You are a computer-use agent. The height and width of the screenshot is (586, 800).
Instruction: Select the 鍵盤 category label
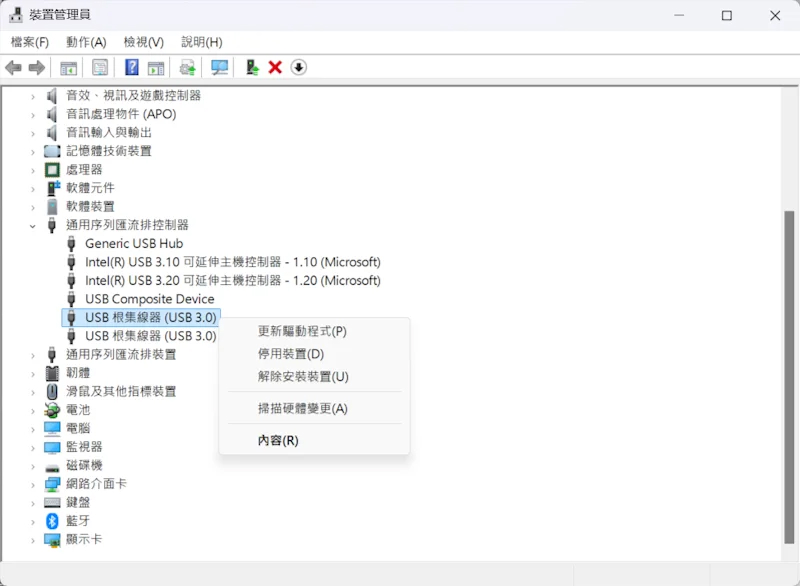tap(78, 502)
